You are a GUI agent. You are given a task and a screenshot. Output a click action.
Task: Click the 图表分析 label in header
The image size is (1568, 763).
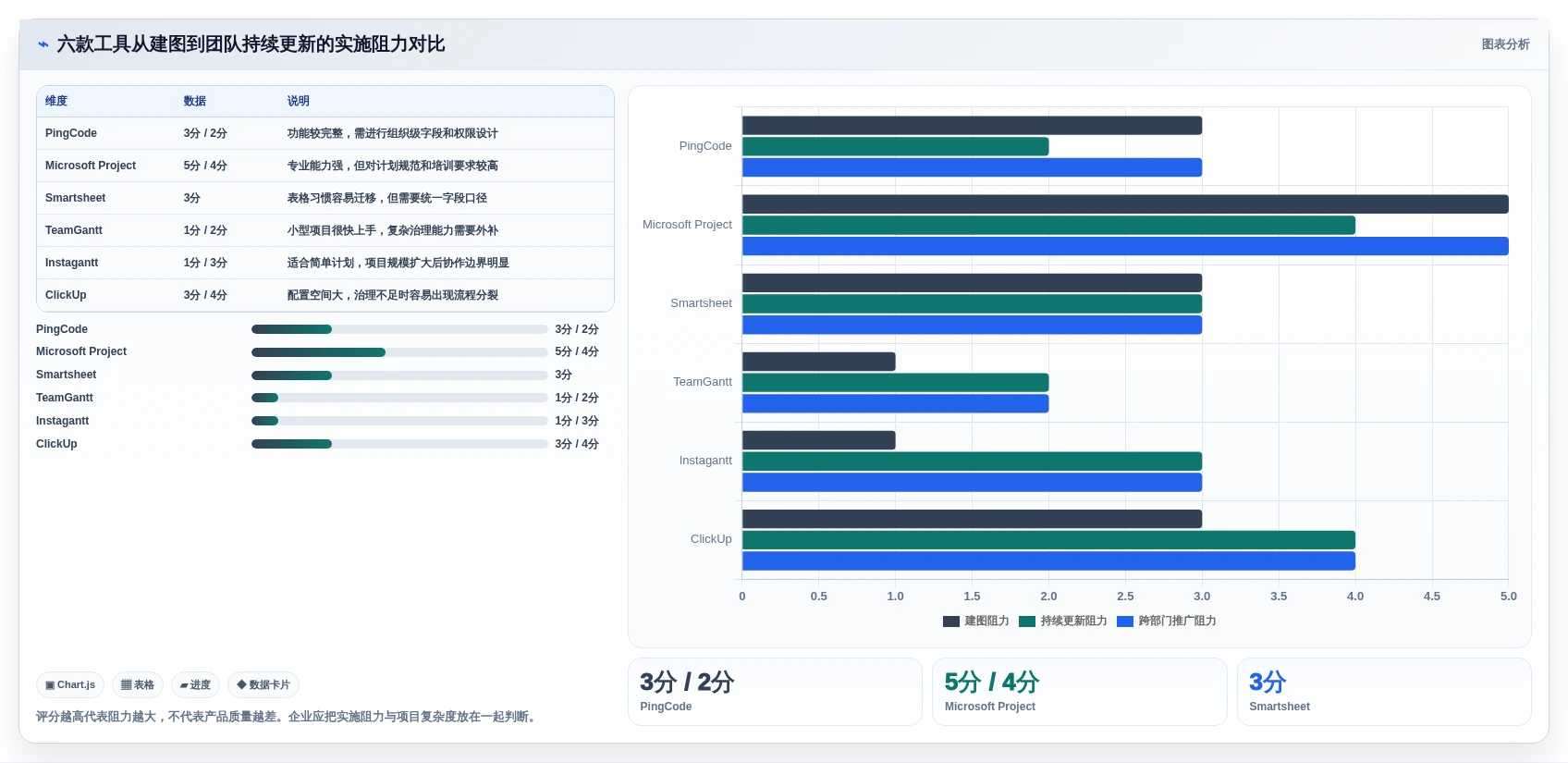(x=1505, y=44)
